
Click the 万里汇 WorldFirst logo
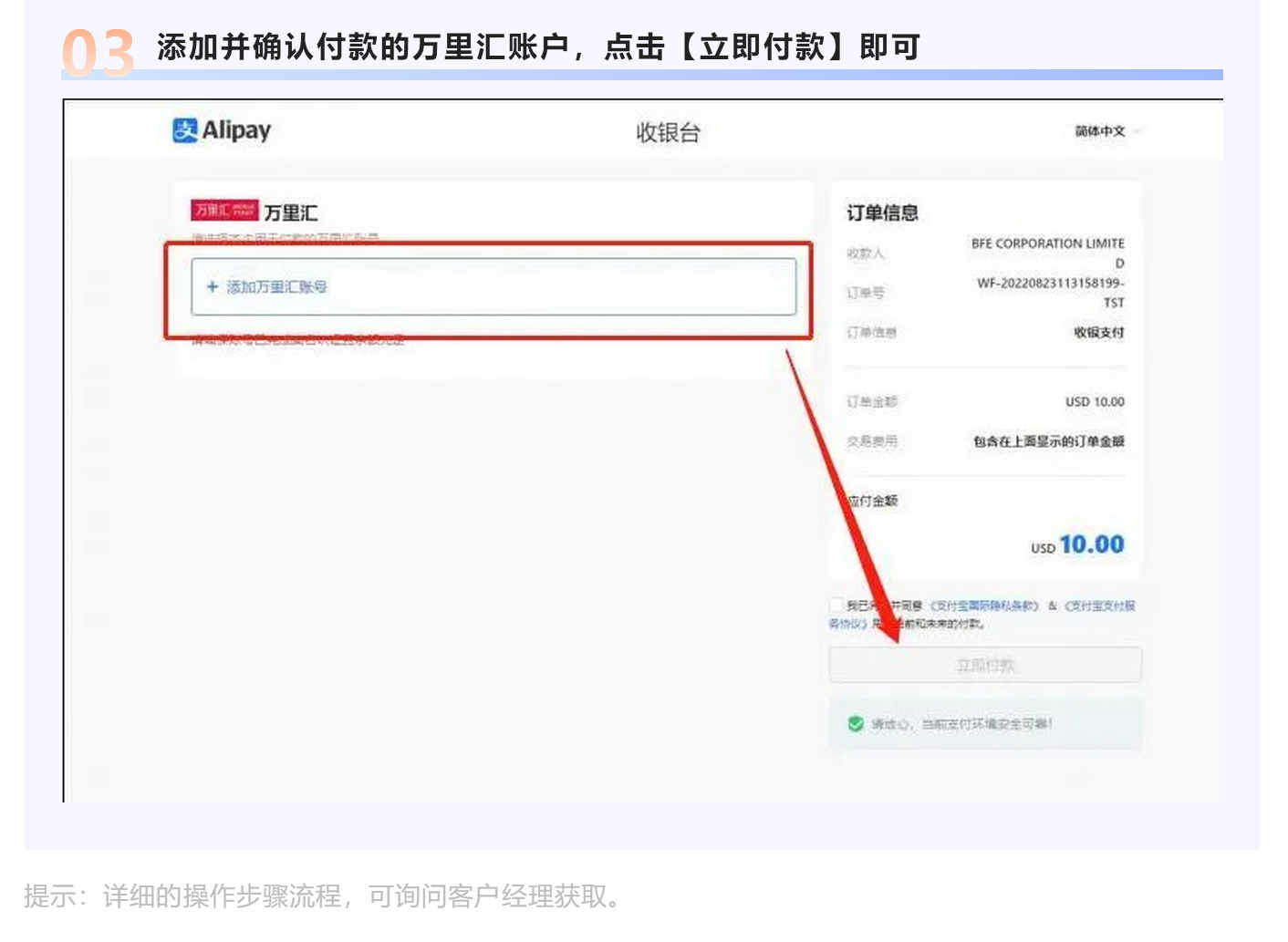click(x=224, y=211)
